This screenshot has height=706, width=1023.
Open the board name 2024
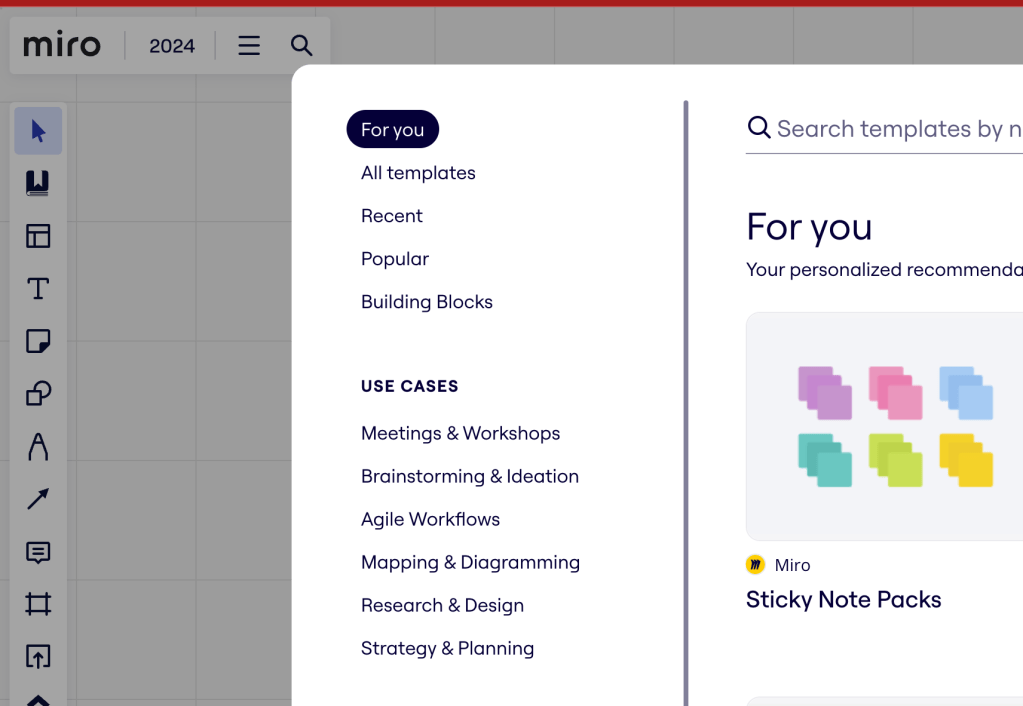pos(172,46)
